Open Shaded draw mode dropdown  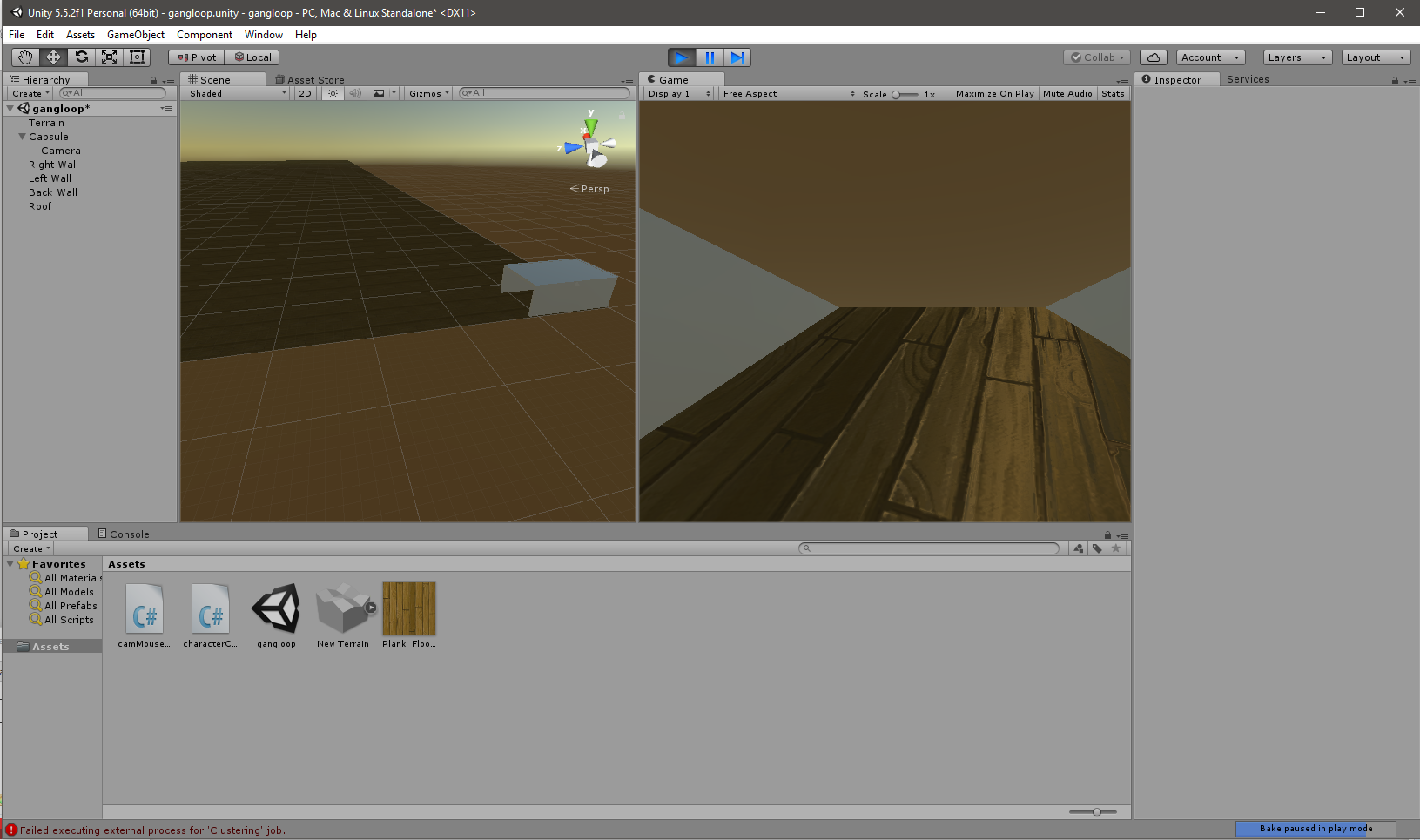tap(238, 93)
